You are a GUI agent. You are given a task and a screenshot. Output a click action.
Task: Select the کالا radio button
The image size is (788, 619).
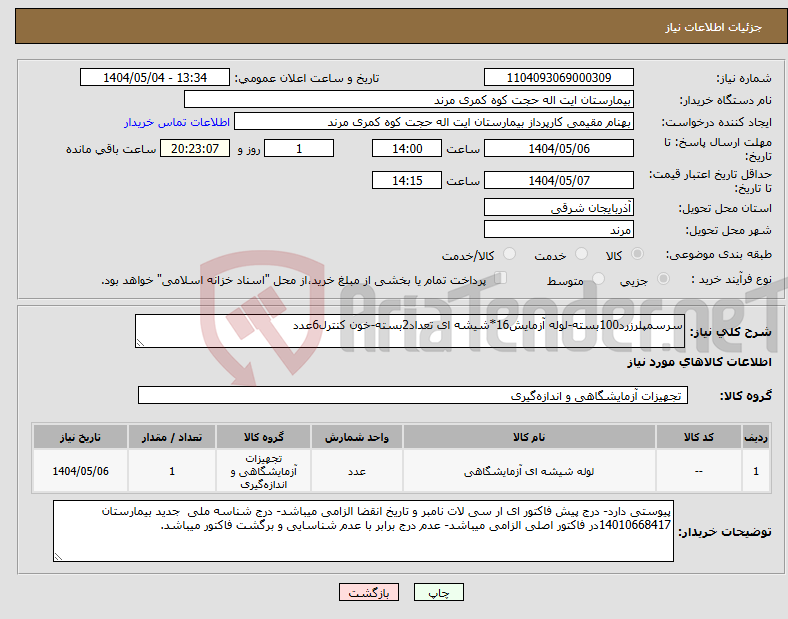point(637,254)
